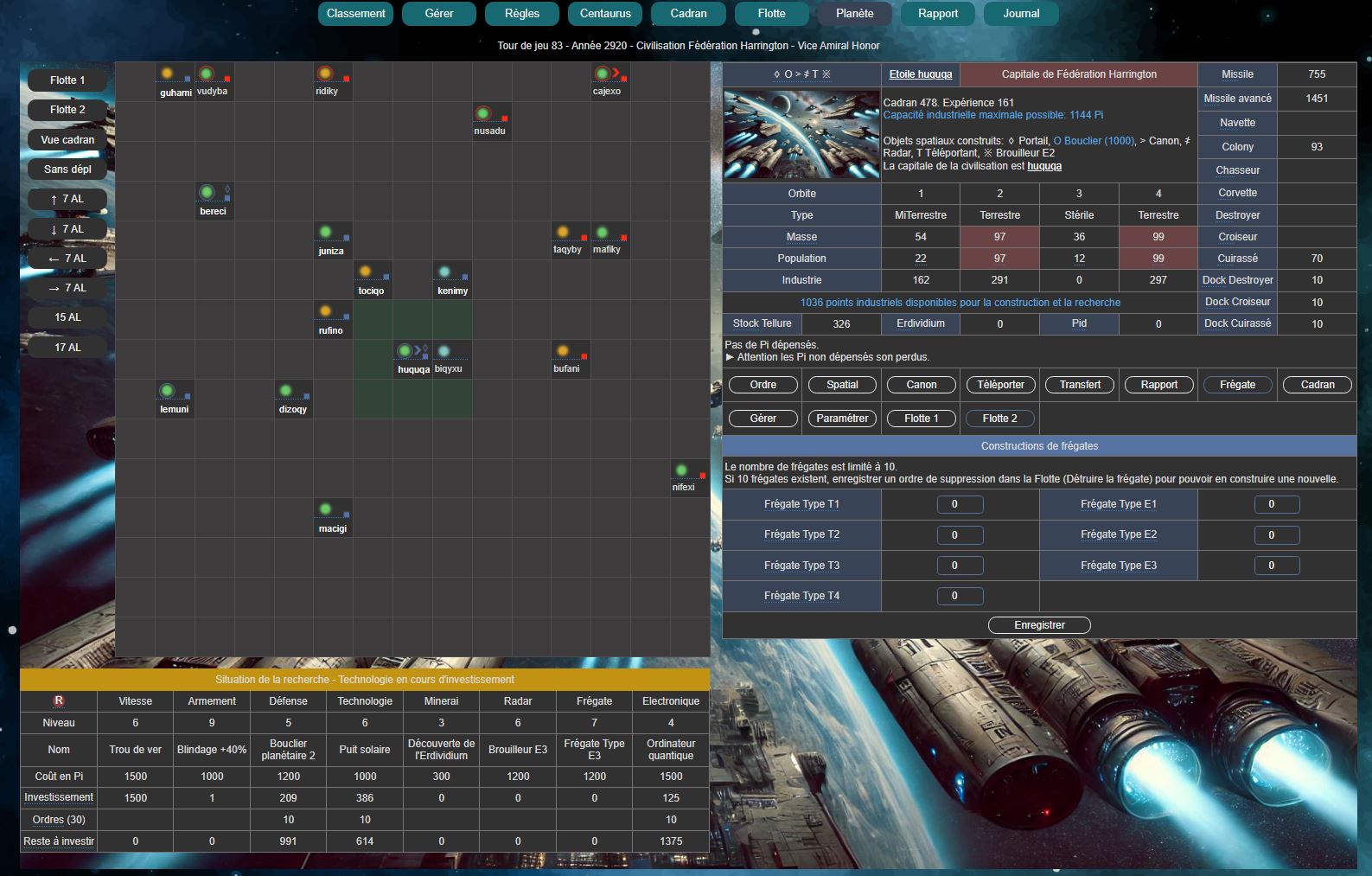The image size is (1372, 876).
Task: Open the Classement menu
Action: (x=356, y=13)
